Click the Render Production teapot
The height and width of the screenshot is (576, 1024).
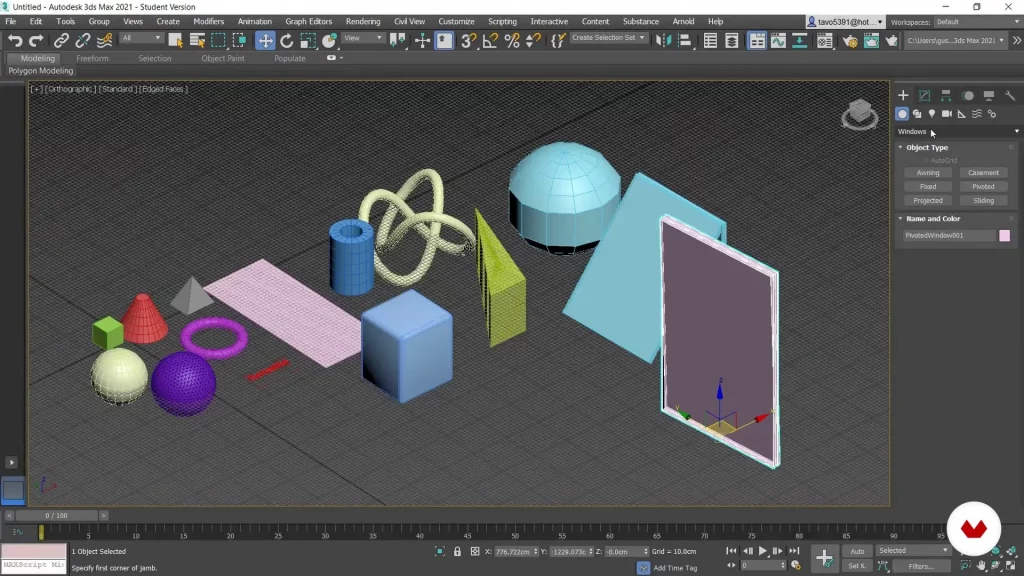pos(891,40)
